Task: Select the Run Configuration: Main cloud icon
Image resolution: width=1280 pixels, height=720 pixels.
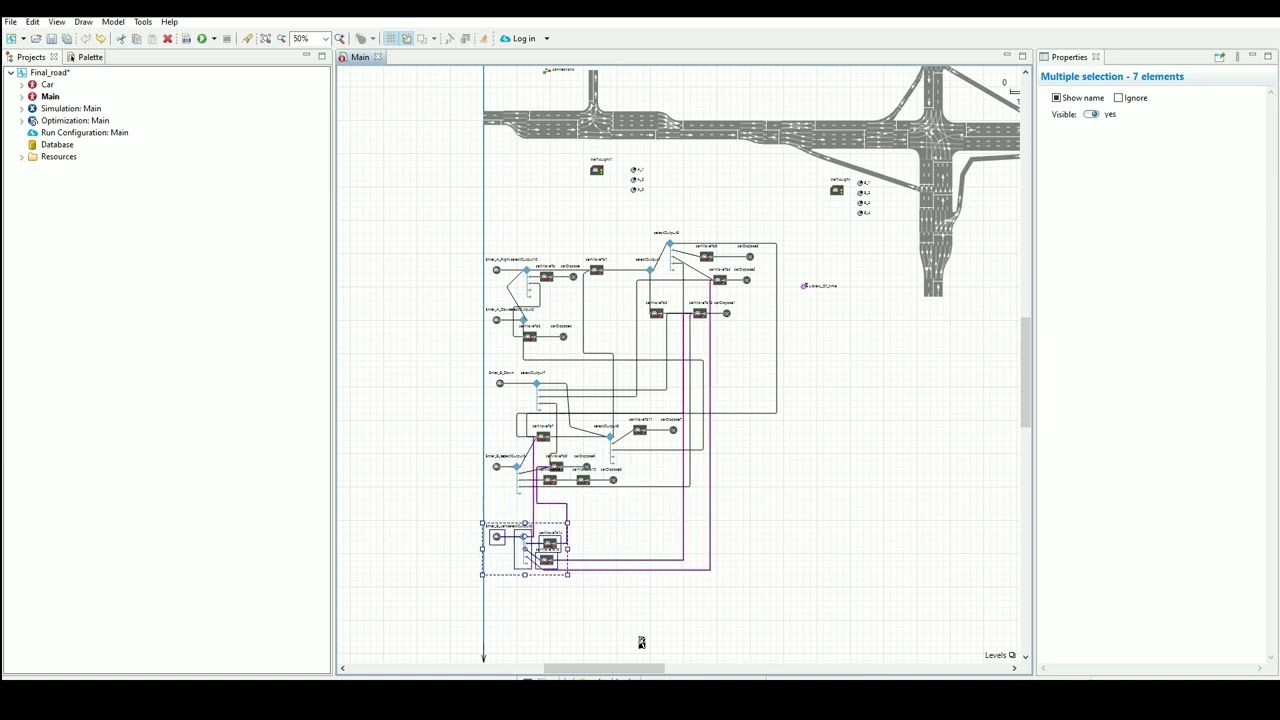Action: [x=32, y=133]
